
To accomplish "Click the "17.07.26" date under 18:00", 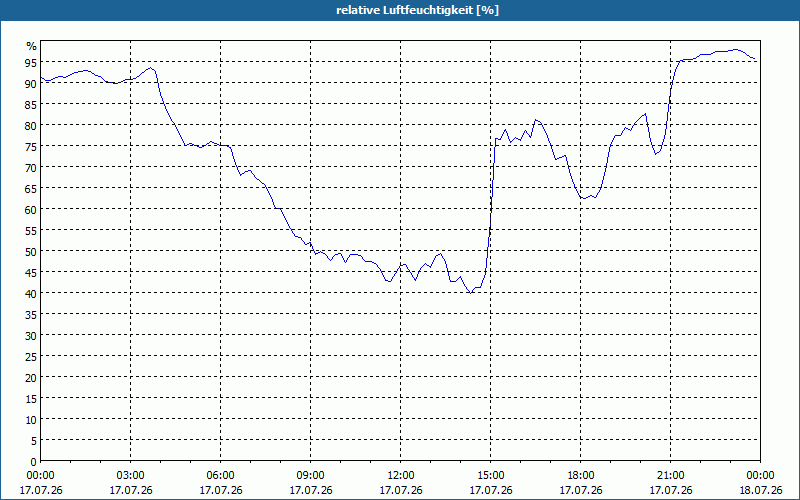I will coord(581,490).
